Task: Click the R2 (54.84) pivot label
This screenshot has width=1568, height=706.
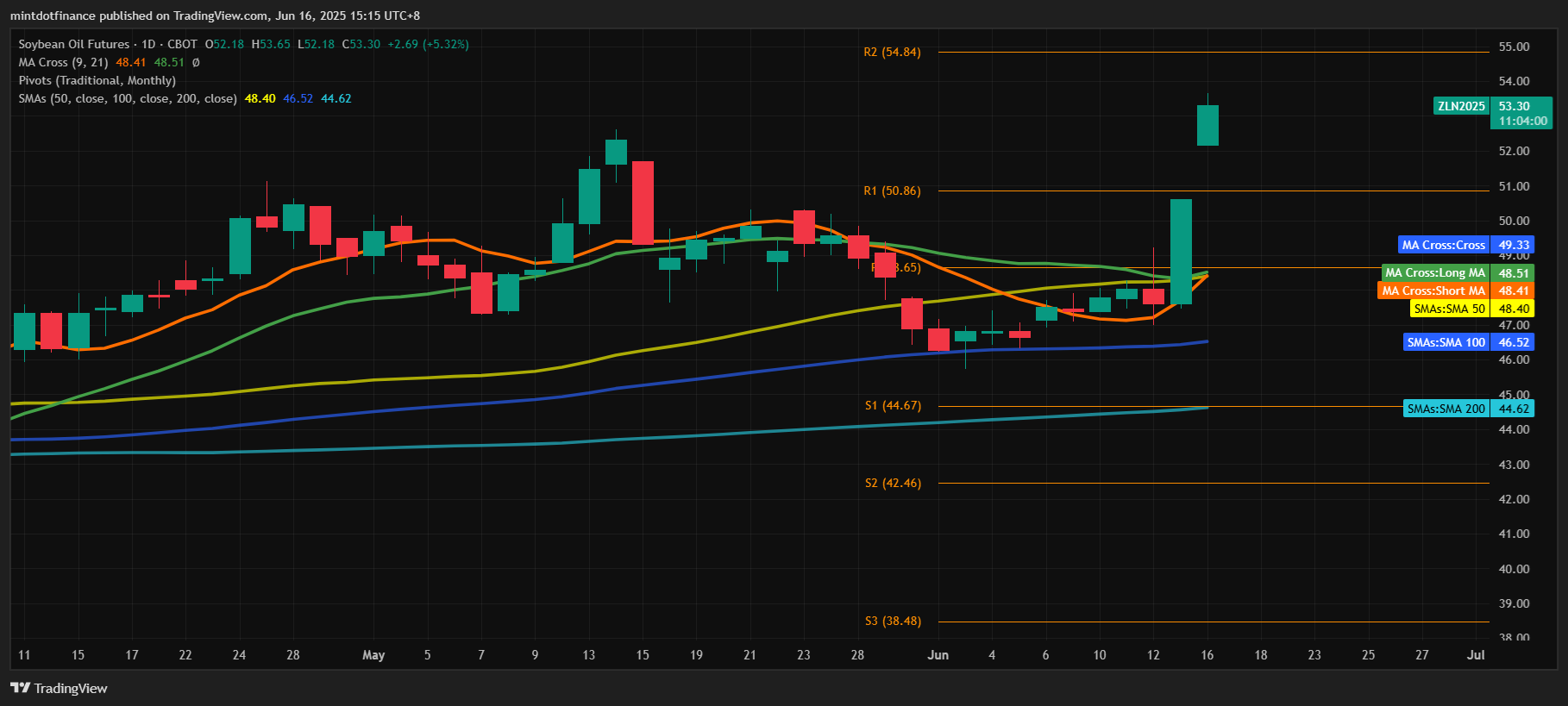Action: pos(892,52)
